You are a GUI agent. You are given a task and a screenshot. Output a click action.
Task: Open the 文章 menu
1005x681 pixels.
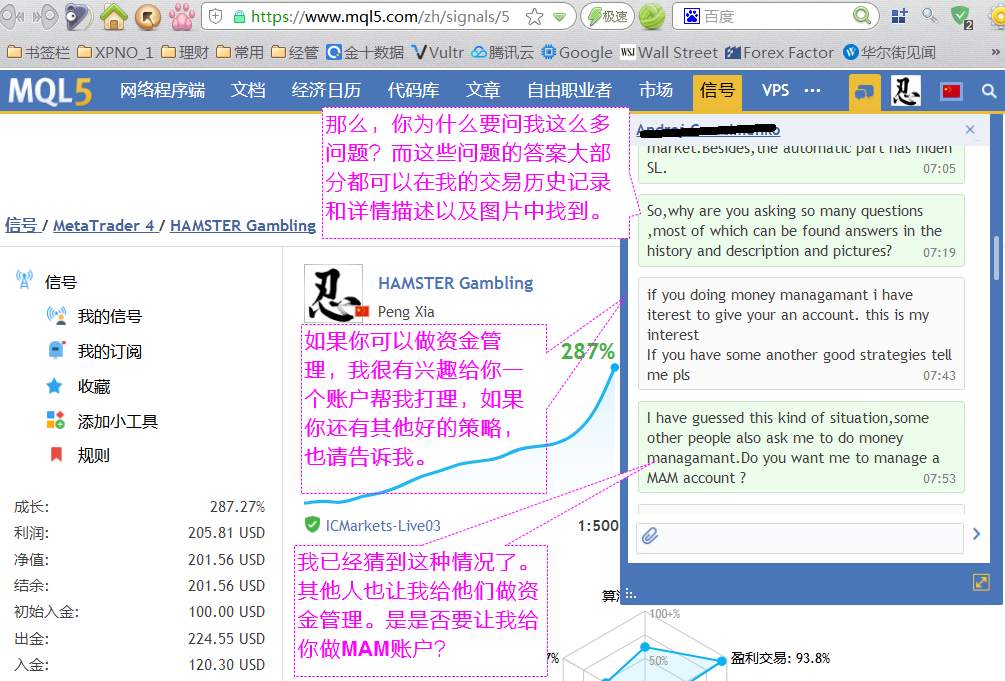coord(483,90)
